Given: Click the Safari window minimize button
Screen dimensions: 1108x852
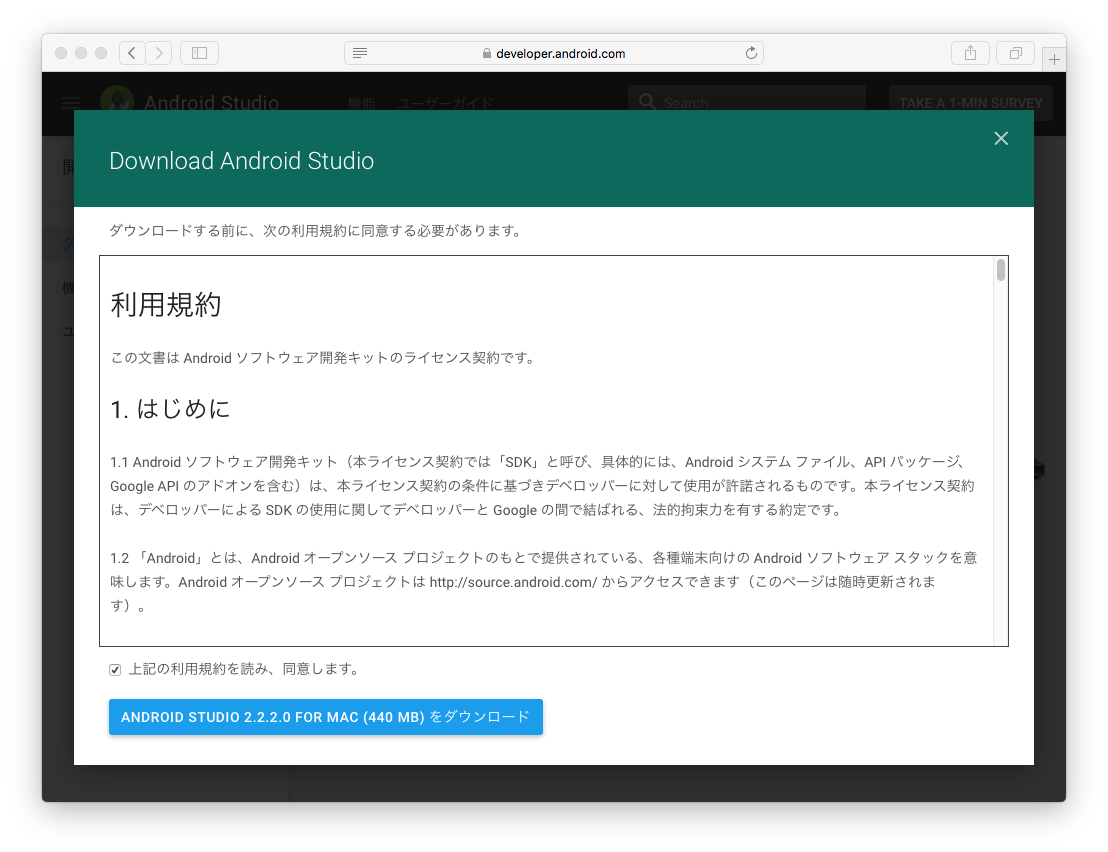Looking at the screenshot, I should [x=81, y=53].
